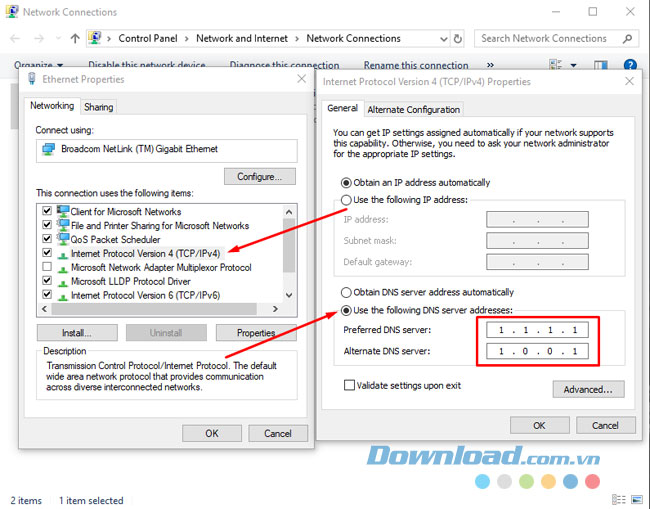Viewport: 650px width, 509px height.
Task: Click the items list scroll up arrow
Action: coord(289,212)
